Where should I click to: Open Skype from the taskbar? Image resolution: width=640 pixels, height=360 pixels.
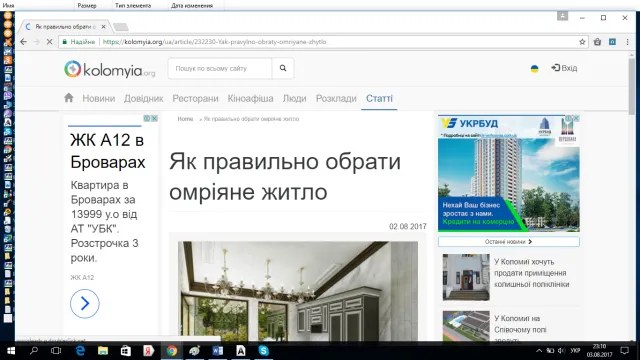[x=264, y=351]
